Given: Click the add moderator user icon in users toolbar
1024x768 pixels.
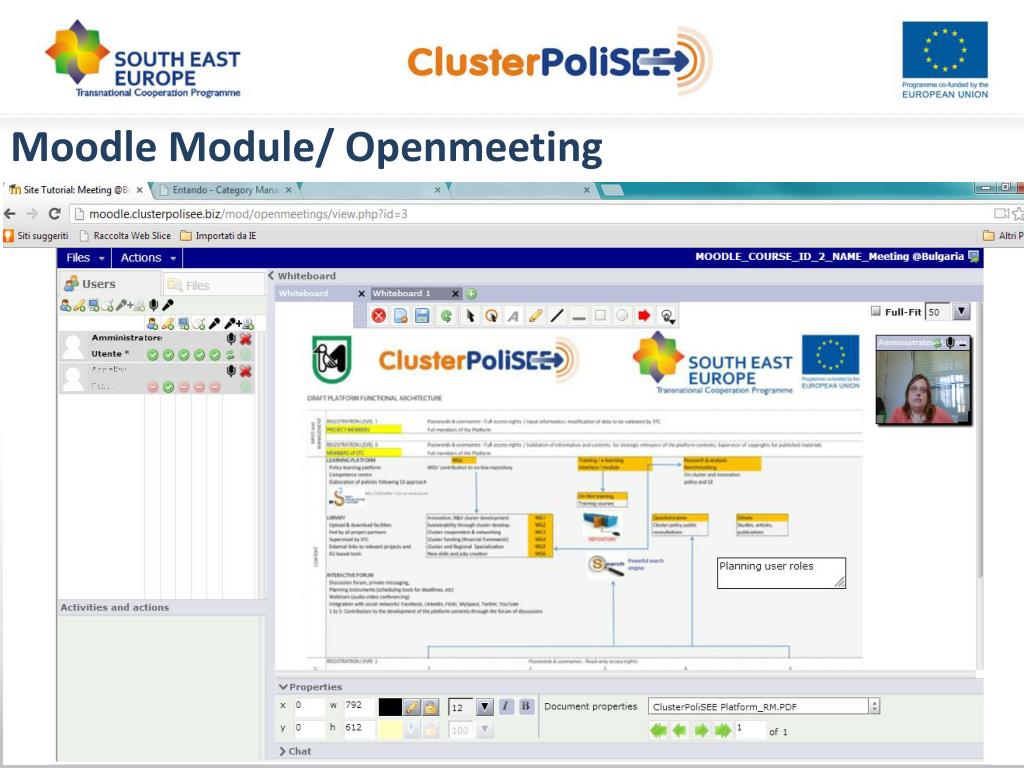Looking at the screenshot, I should 65,305.
